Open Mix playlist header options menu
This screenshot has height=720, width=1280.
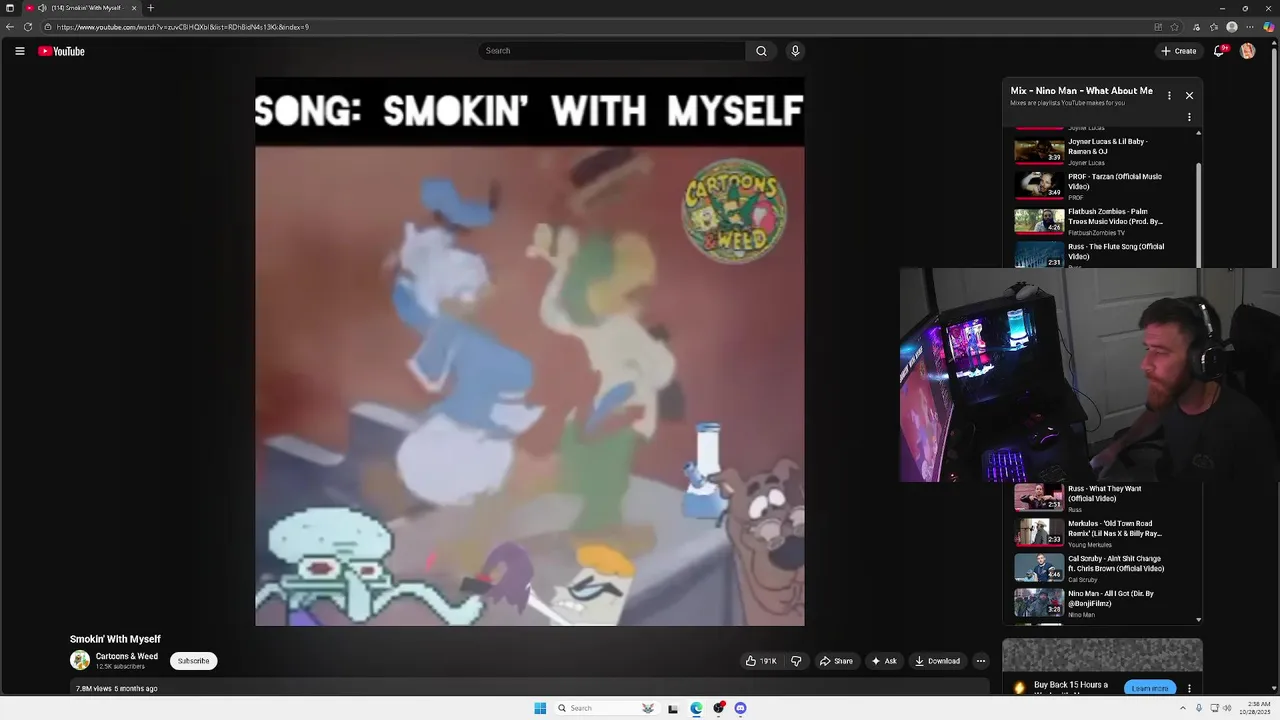point(1169,96)
